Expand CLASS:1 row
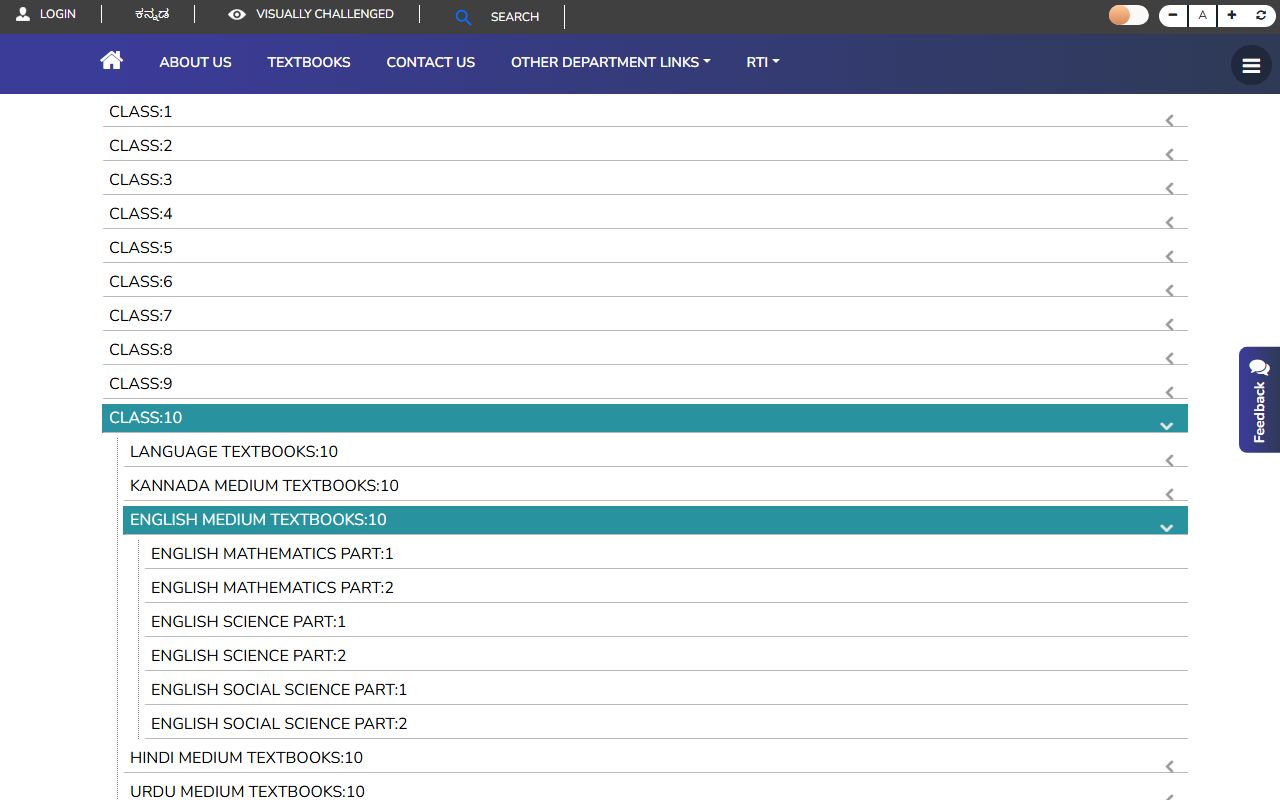The height and width of the screenshot is (800, 1280). pyautogui.click(x=645, y=112)
